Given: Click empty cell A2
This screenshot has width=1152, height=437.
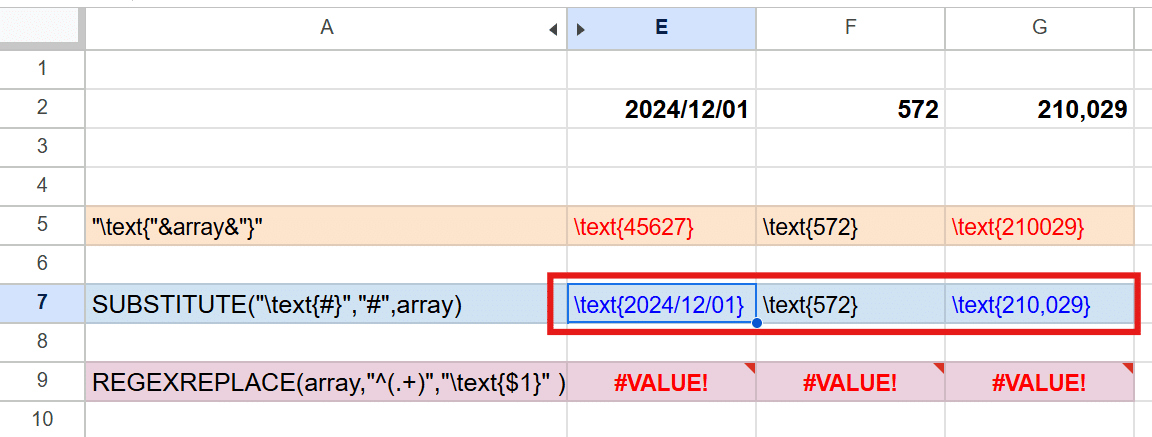Looking at the screenshot, I should tap(326, 109).
